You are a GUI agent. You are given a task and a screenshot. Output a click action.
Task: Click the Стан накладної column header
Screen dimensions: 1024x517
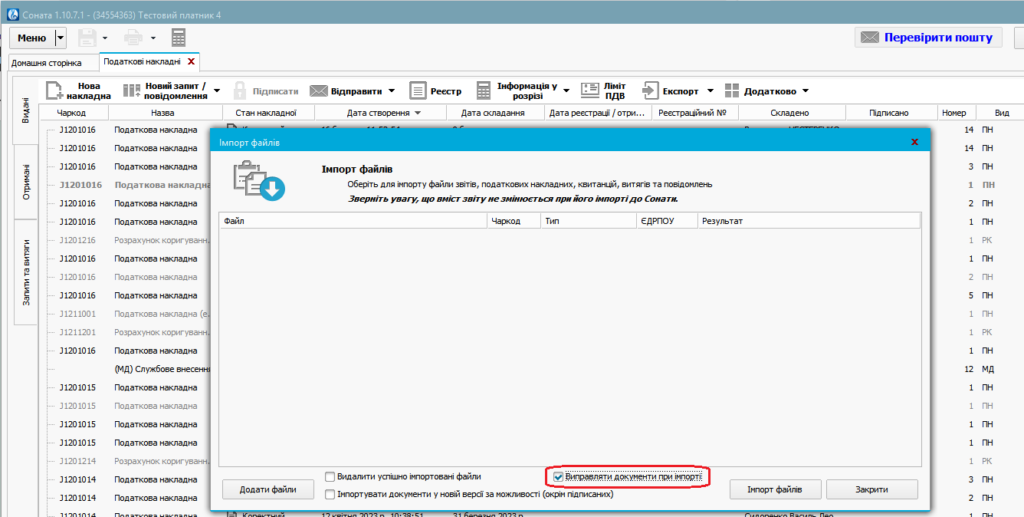[x=266, y=113]
